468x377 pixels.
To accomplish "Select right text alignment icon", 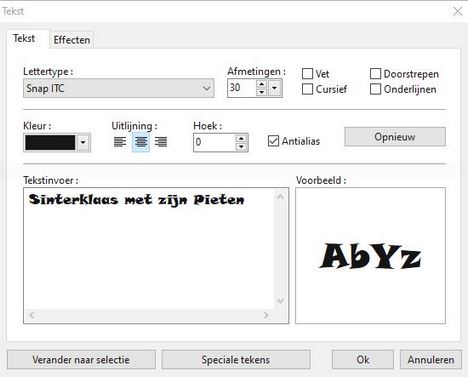I will [x=161, y=142].
